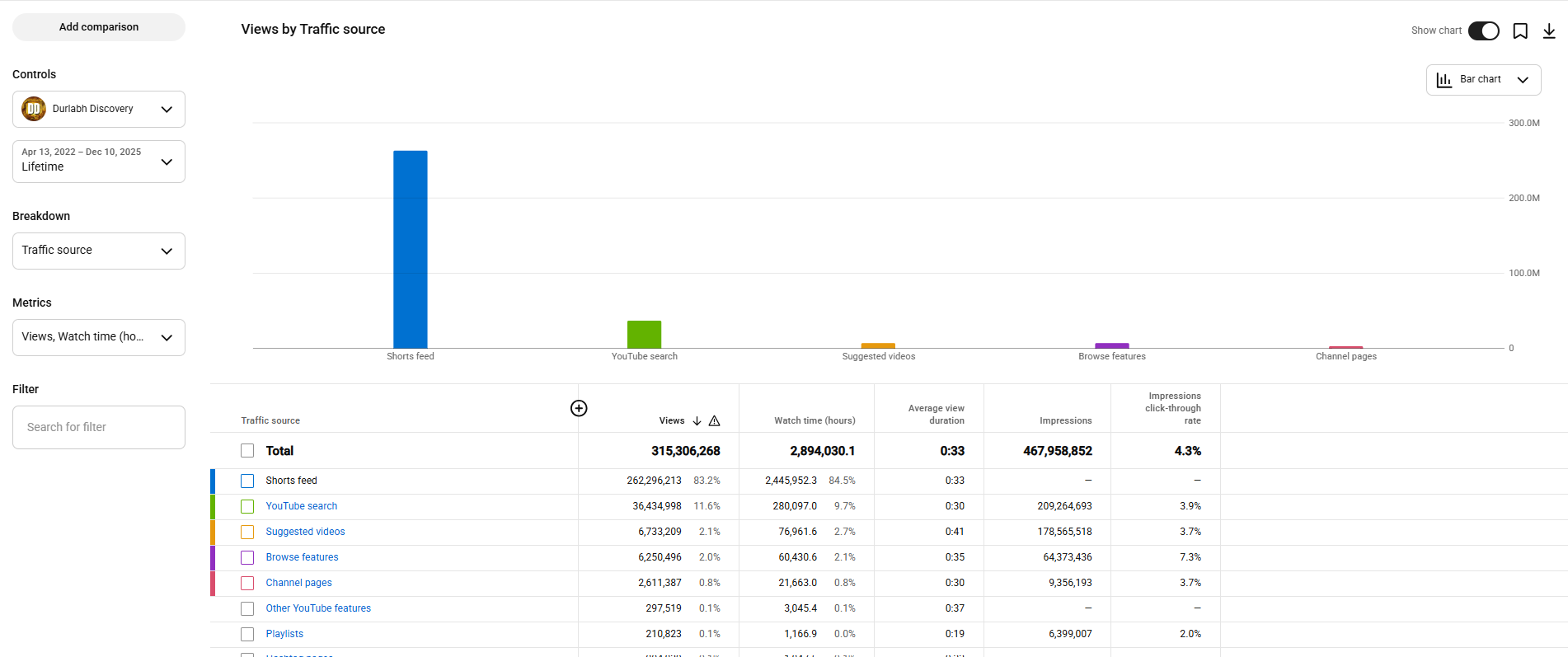Screen dimensions: 1568x657
Task: Sort by Watch time (hours) column header
Action: click(814, 421)
